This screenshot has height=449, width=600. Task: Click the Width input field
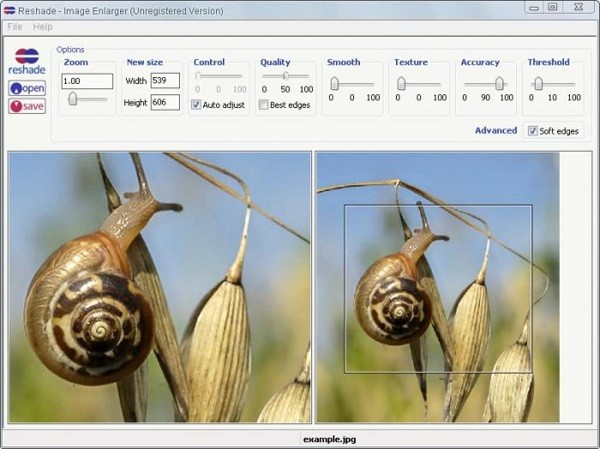tap(165, 80)
